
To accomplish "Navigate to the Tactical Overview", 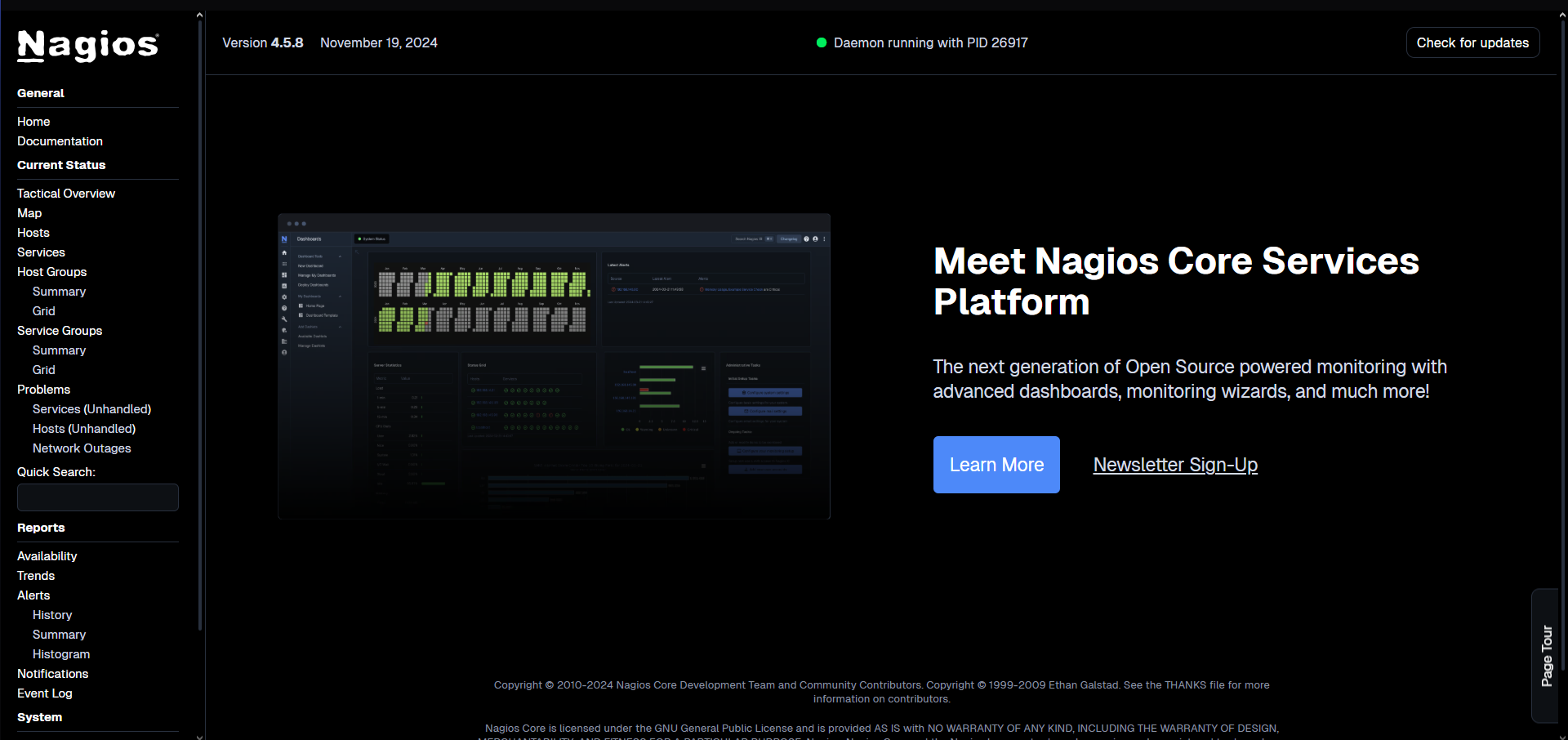I will (x=65, y=194).
